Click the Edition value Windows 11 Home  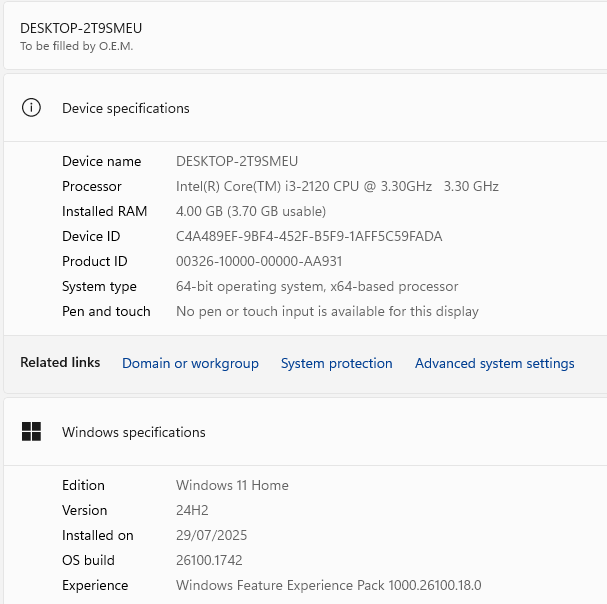coord(232,485)
